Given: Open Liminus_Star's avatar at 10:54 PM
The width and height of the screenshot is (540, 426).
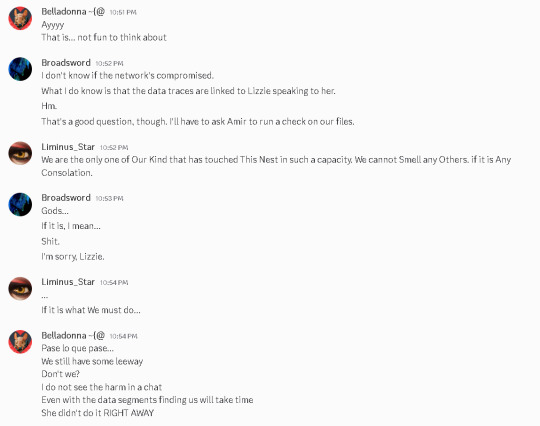Looking at the screenshot, I should click(x=20, y=289).
